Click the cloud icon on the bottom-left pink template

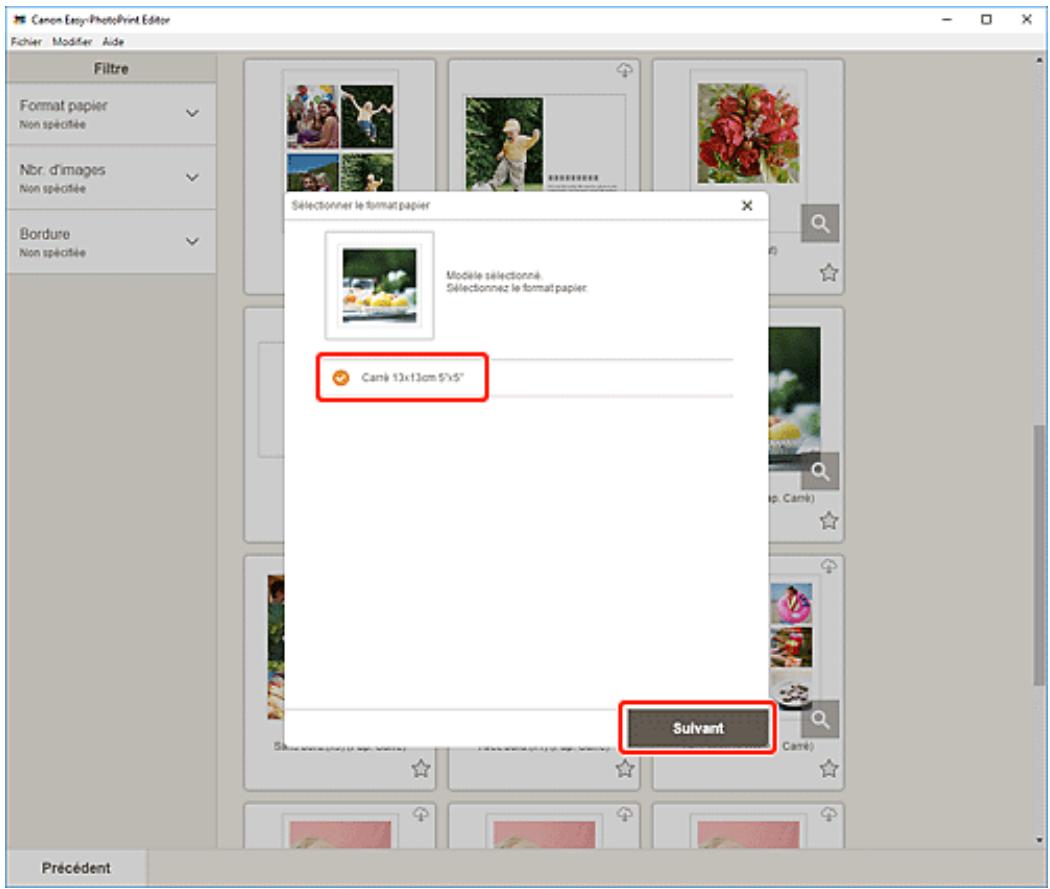(421, 813)
